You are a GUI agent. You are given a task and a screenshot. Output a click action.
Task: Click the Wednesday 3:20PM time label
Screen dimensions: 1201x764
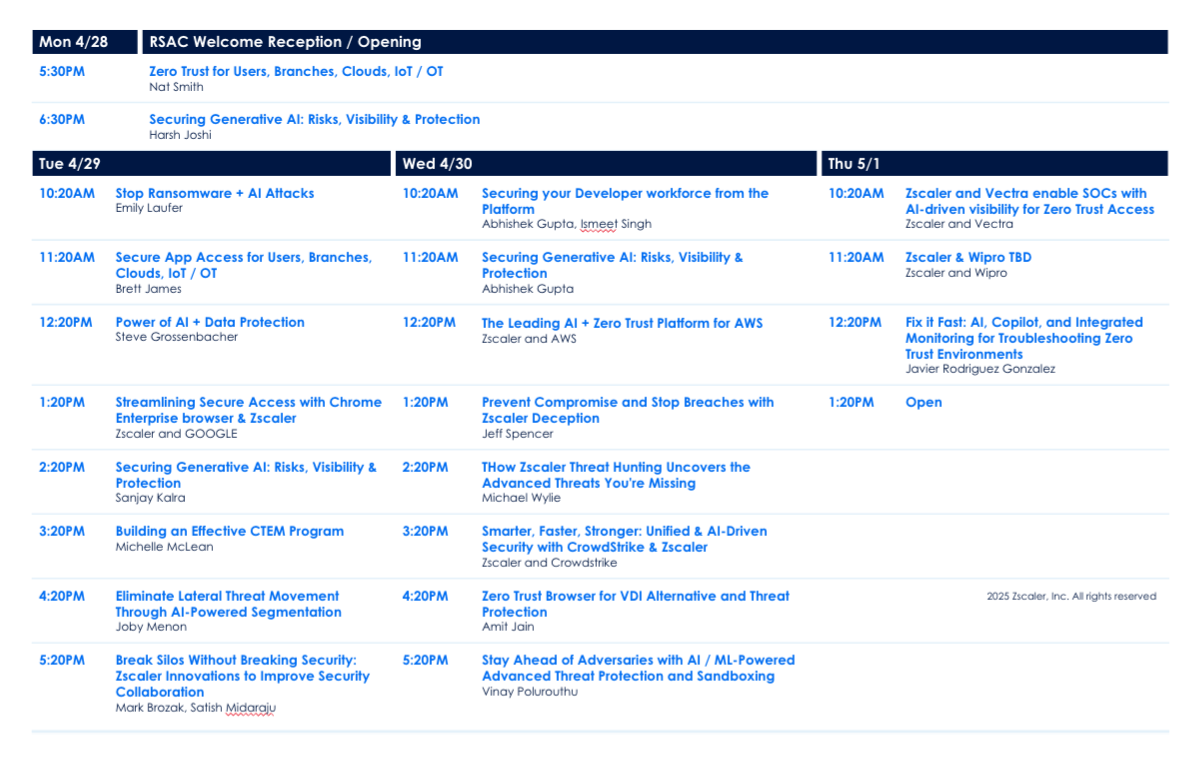pos(426,531)
